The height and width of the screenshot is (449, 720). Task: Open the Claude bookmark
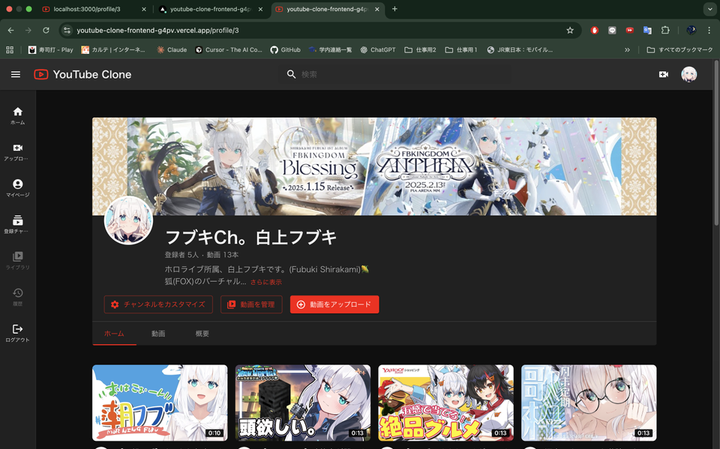(172, 50)
